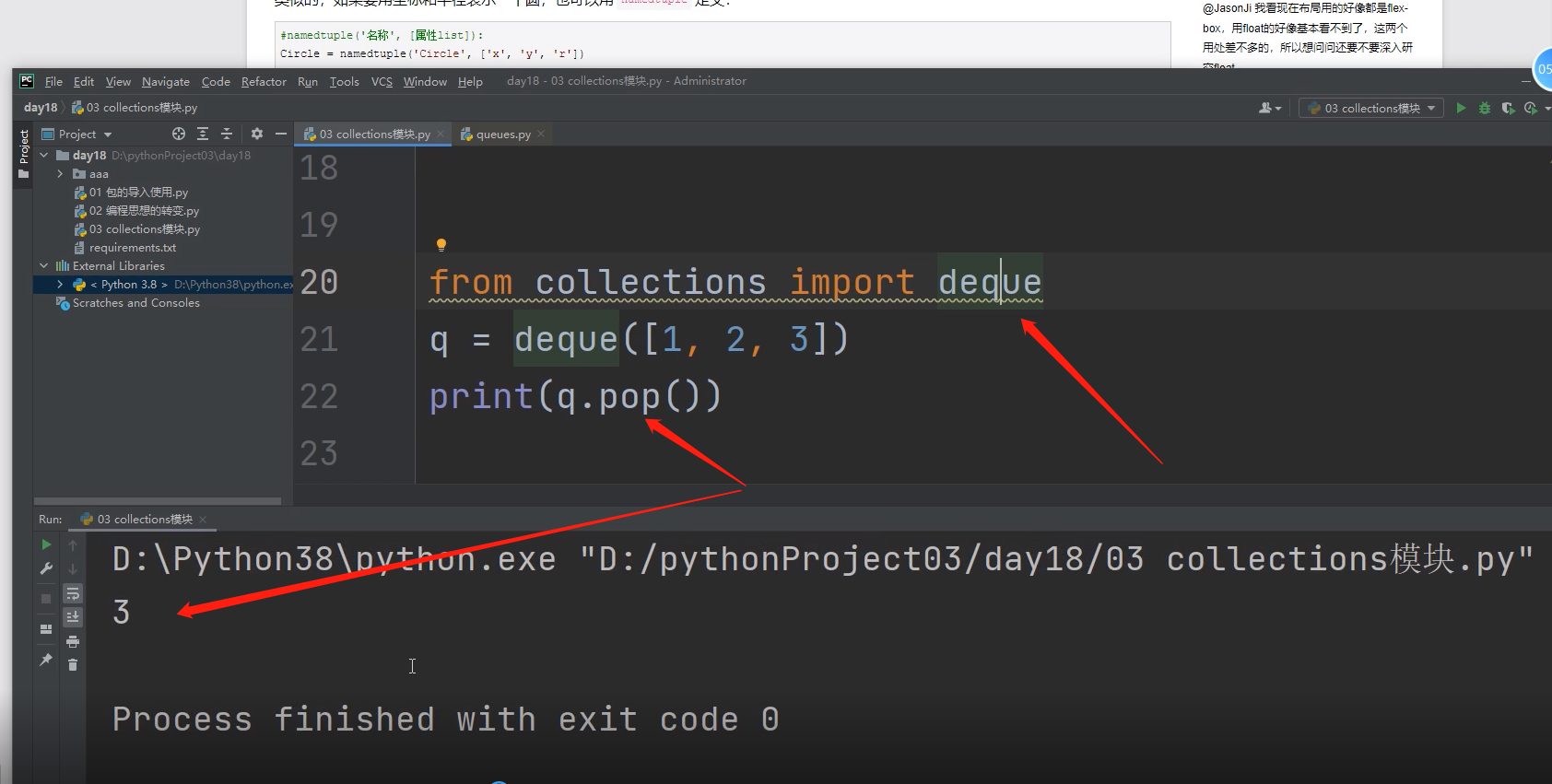This screenshot has height=784, width=1552.
Task: Select the 03 collections模块.py editor tab
Action: click(x=373, y=134)
